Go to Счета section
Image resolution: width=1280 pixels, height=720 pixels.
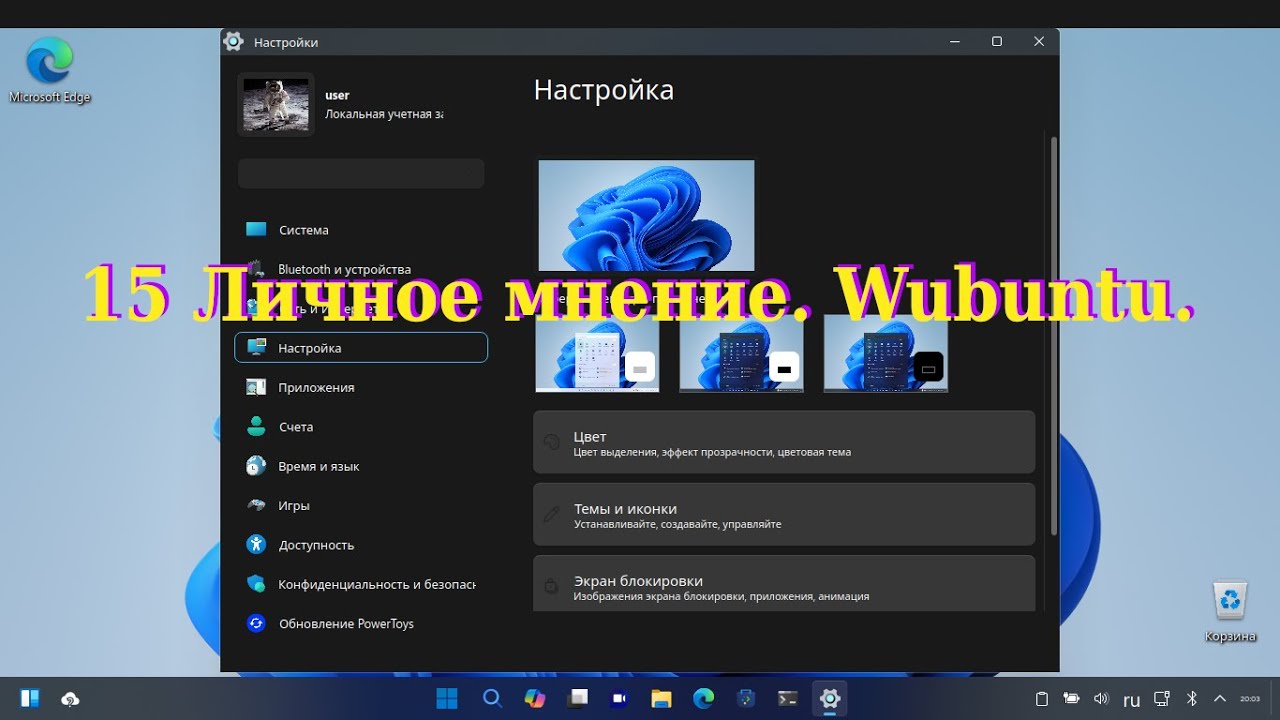[361, 427]
